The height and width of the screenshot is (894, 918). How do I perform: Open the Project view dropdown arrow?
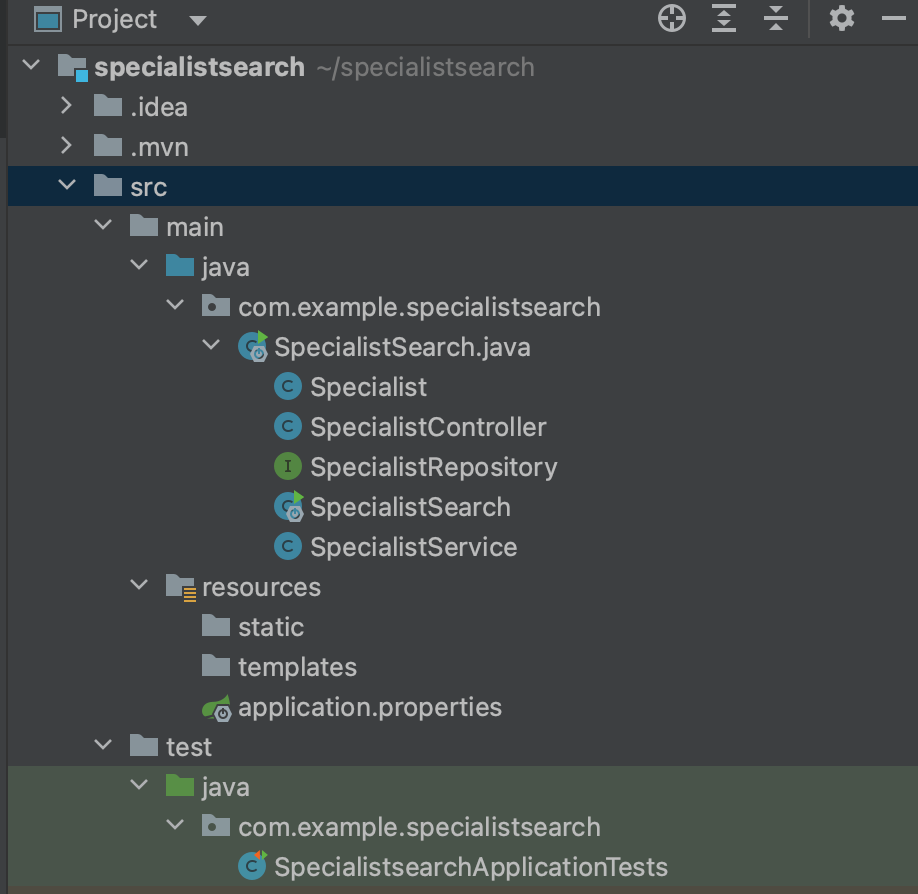click(x=198, y=21)
